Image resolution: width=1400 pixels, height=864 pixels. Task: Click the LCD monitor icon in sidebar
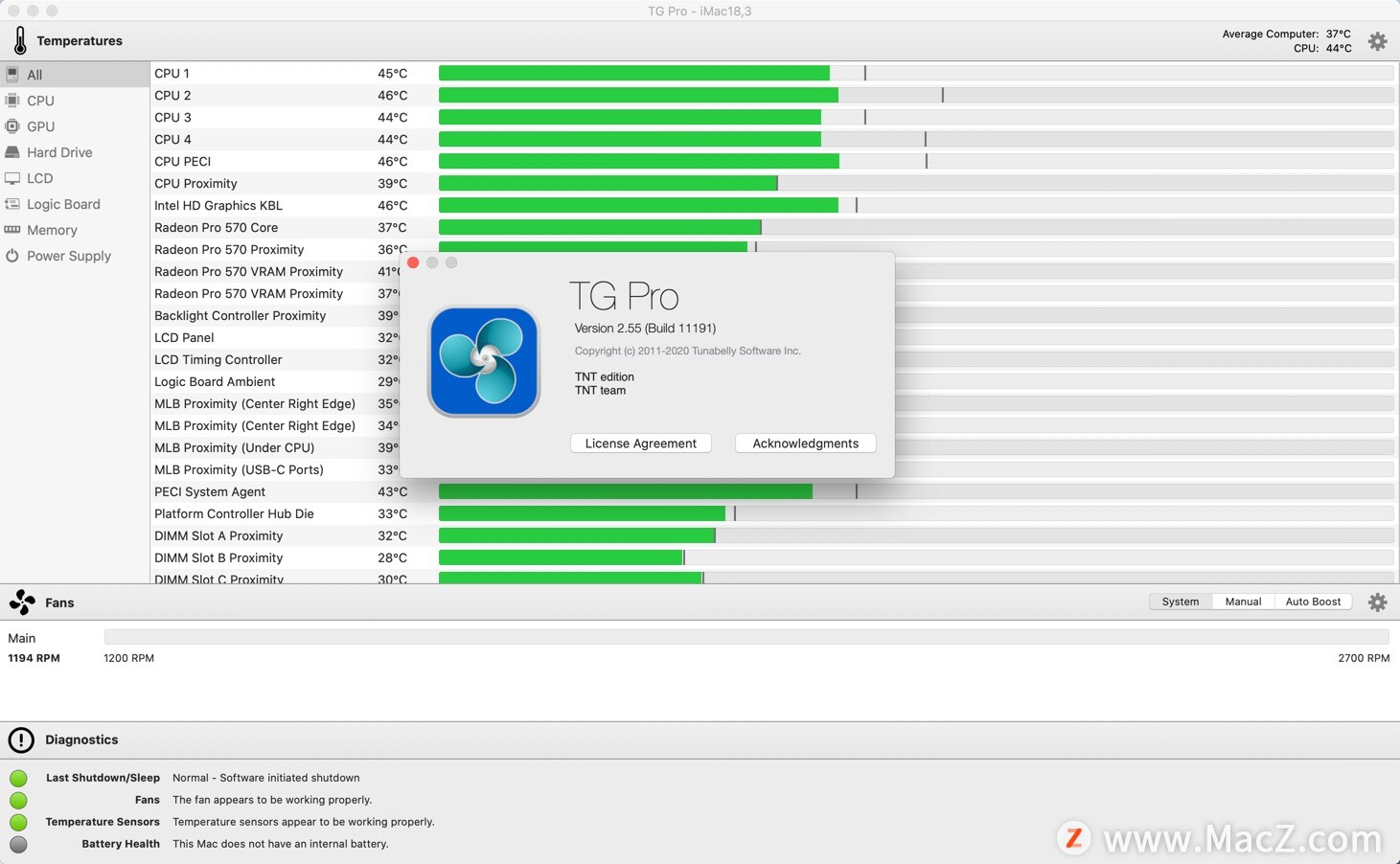(x=12, y=178)
